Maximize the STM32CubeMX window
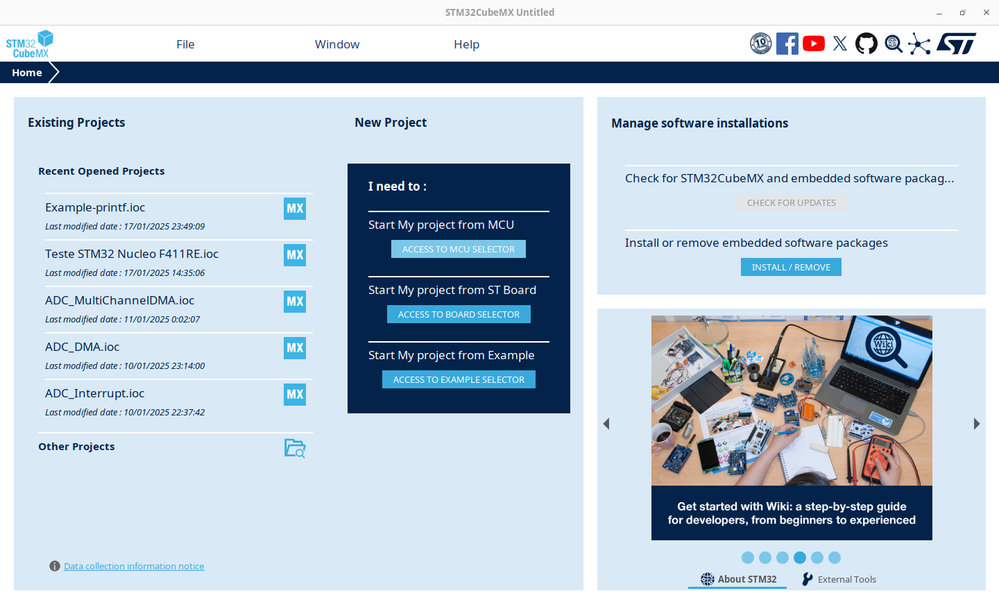Viewport: 999px width, 604px height. [963, 12]
